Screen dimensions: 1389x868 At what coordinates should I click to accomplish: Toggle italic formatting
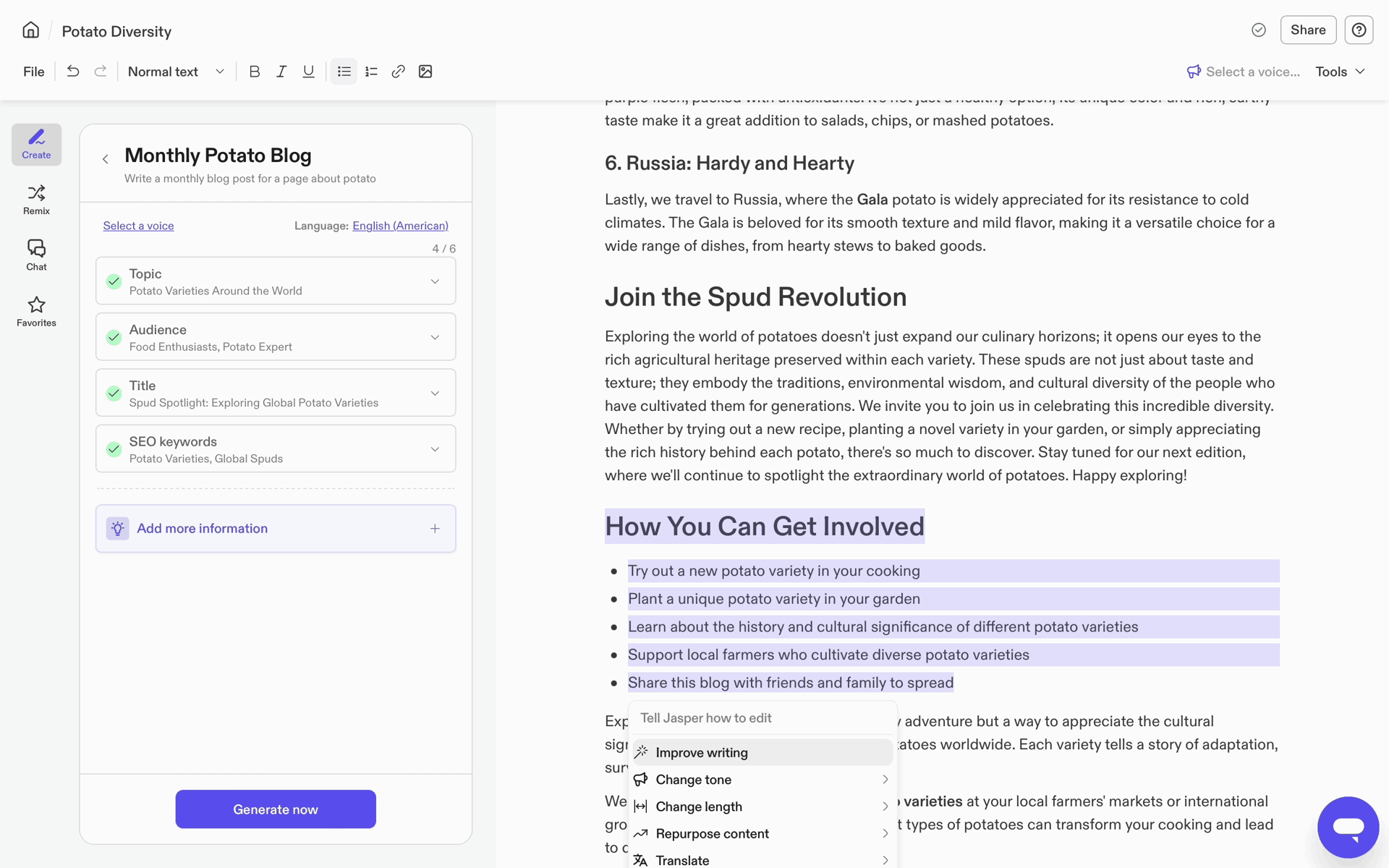point(281,72)
